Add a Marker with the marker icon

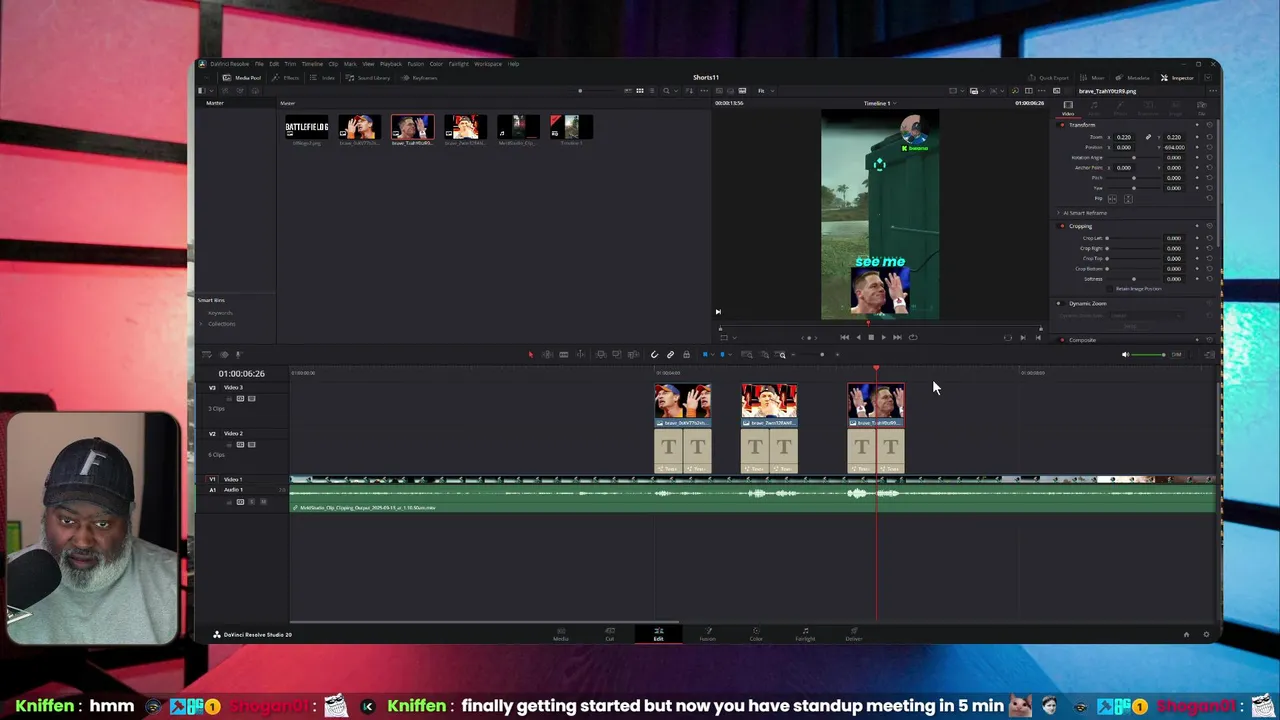[722, 354]
